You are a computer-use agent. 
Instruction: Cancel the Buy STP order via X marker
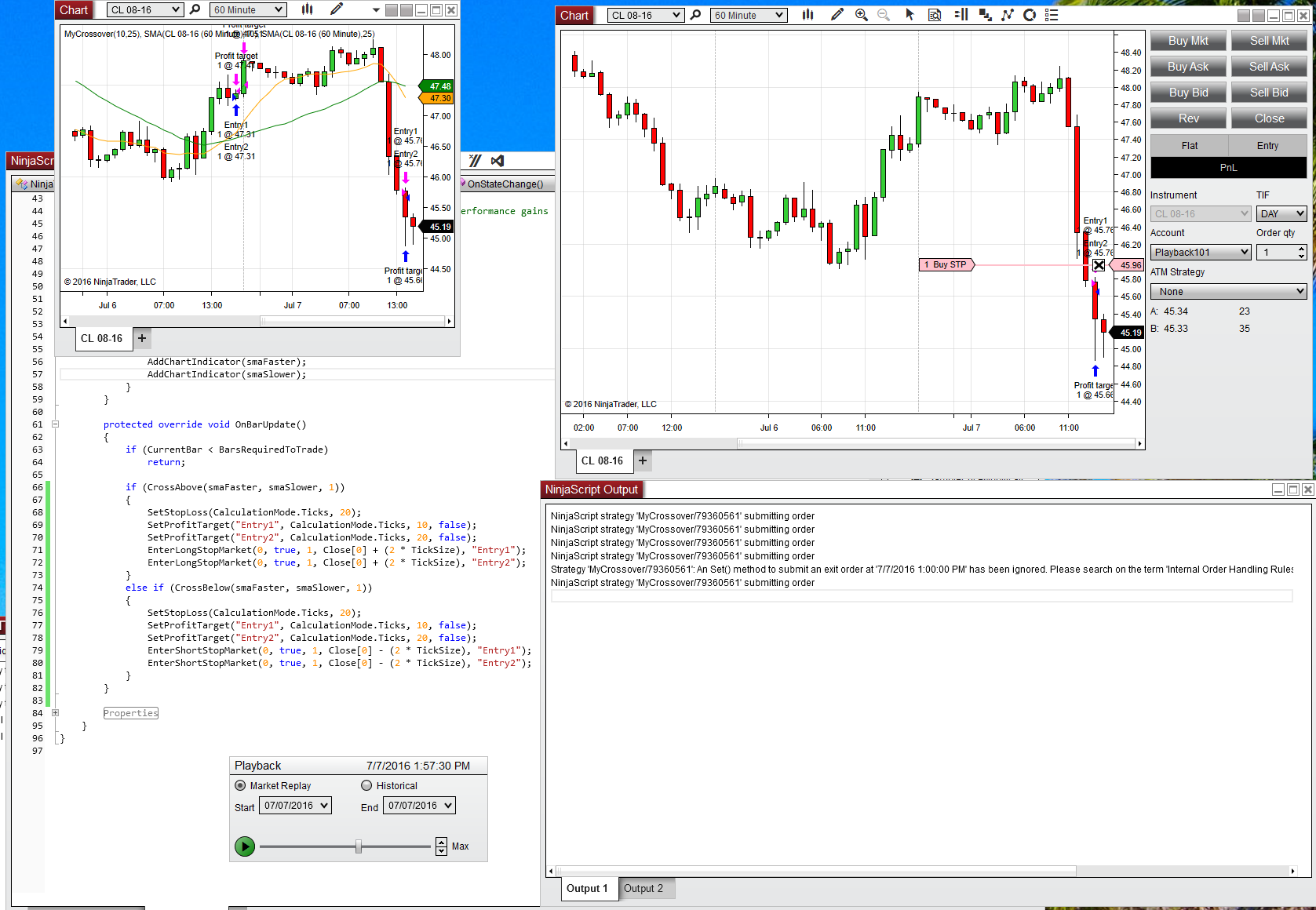pos(1099,265)
